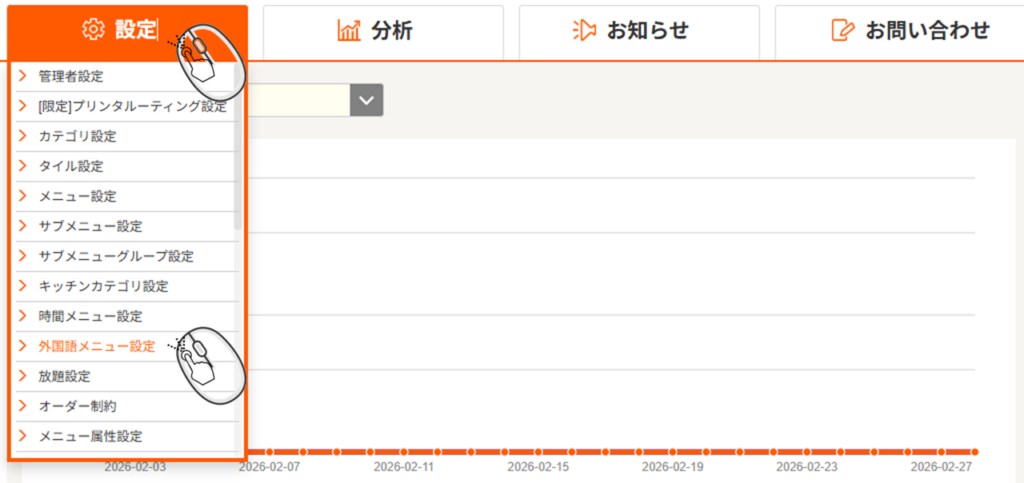Open キッチンカテゴリ設定
This screenshot has width=1024, height=483.
click(103, 286)
